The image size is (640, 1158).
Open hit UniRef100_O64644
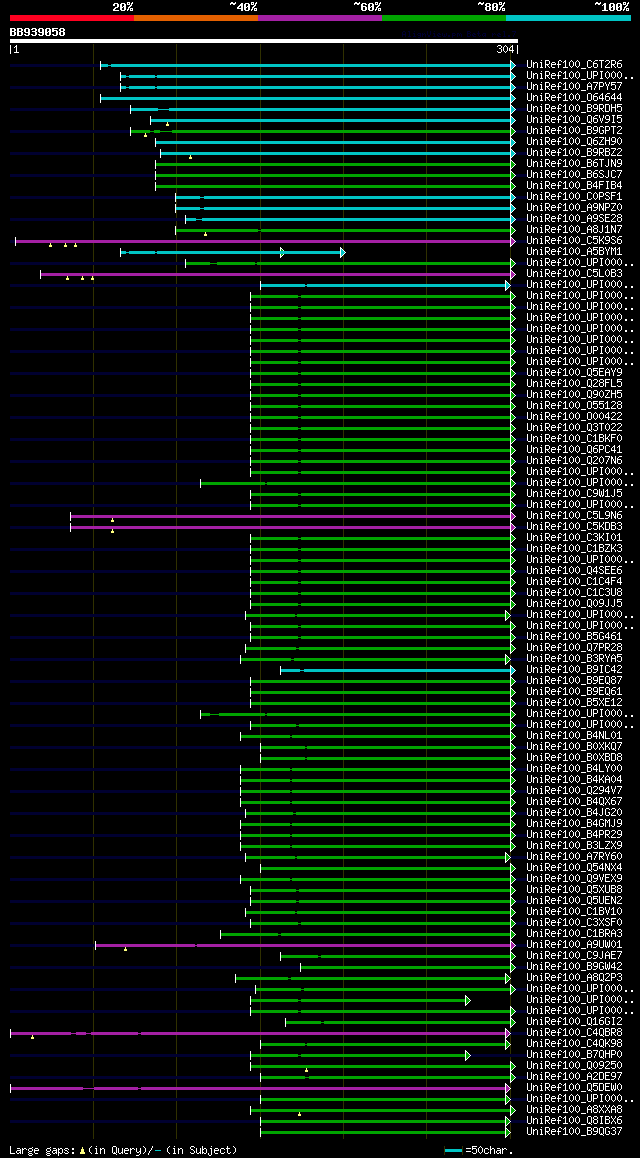(574, 98)
